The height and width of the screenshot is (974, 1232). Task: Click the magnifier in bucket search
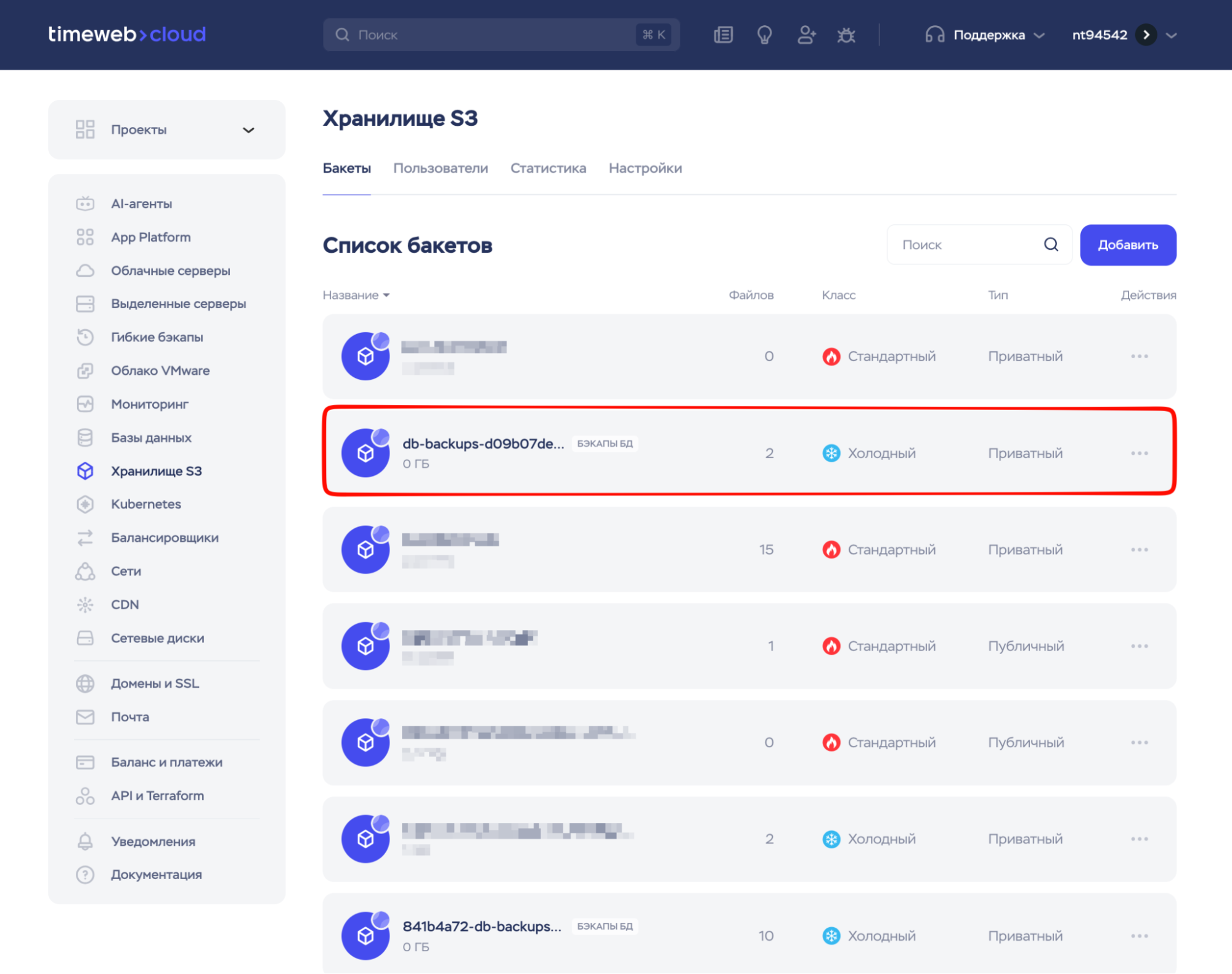click(1051, 245)
